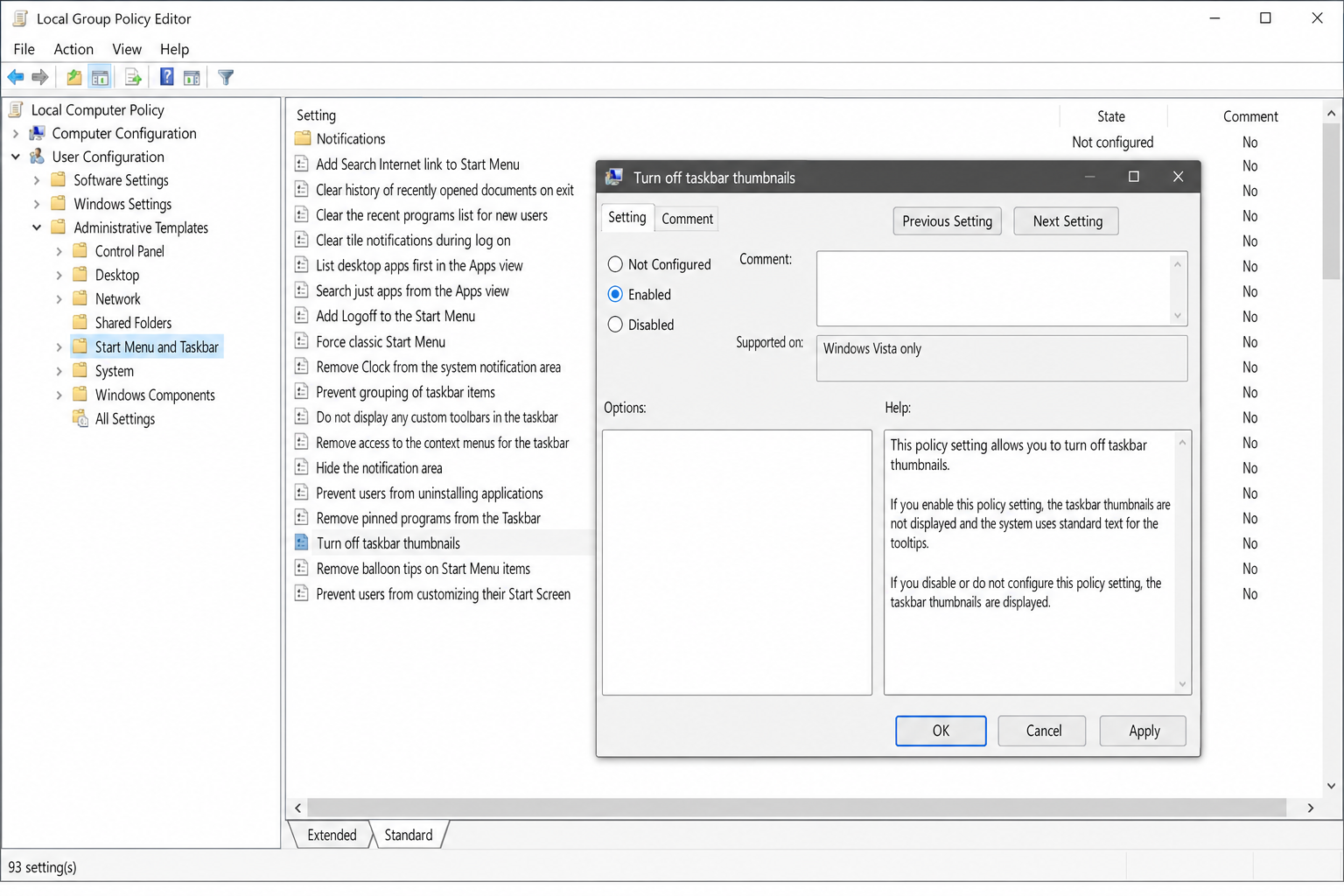Screen dimensions: 1344x896
Task: Click the Export List toolbar icon
Action: 133,77
